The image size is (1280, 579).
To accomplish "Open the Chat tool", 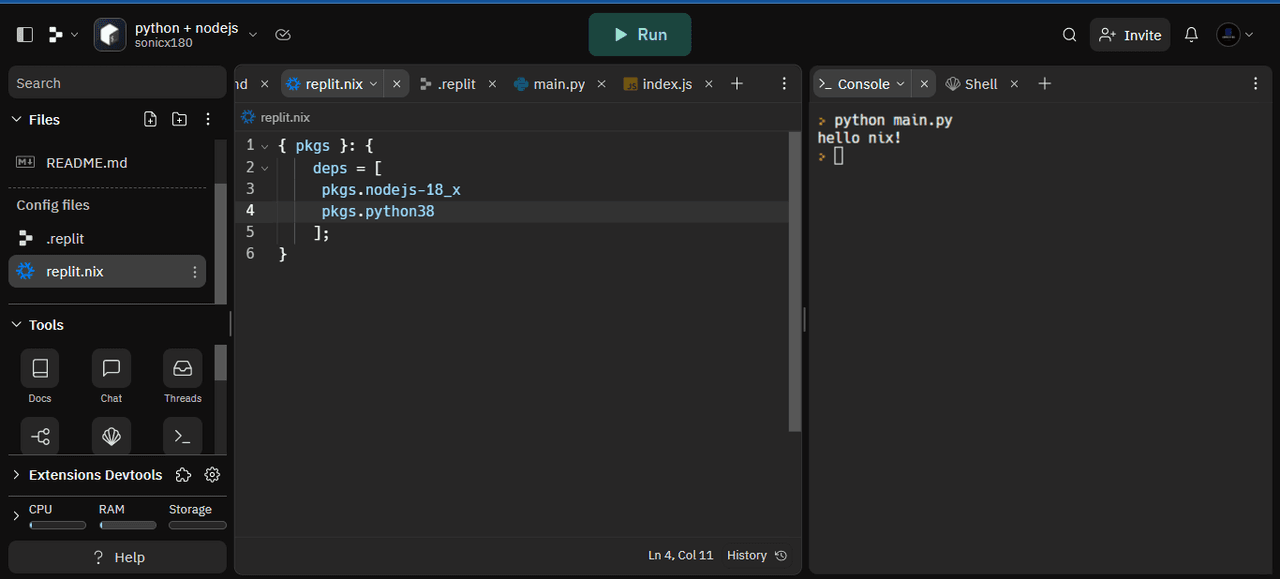I will point(111,369).
